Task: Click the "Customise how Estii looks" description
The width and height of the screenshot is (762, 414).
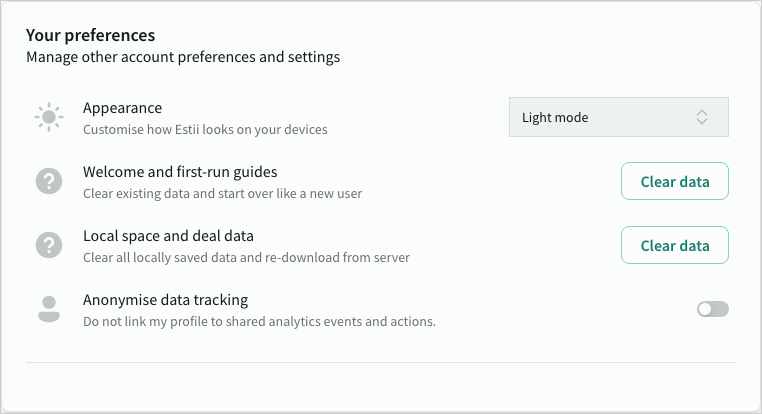Action: pyautogui.click(x=205, y=129)
